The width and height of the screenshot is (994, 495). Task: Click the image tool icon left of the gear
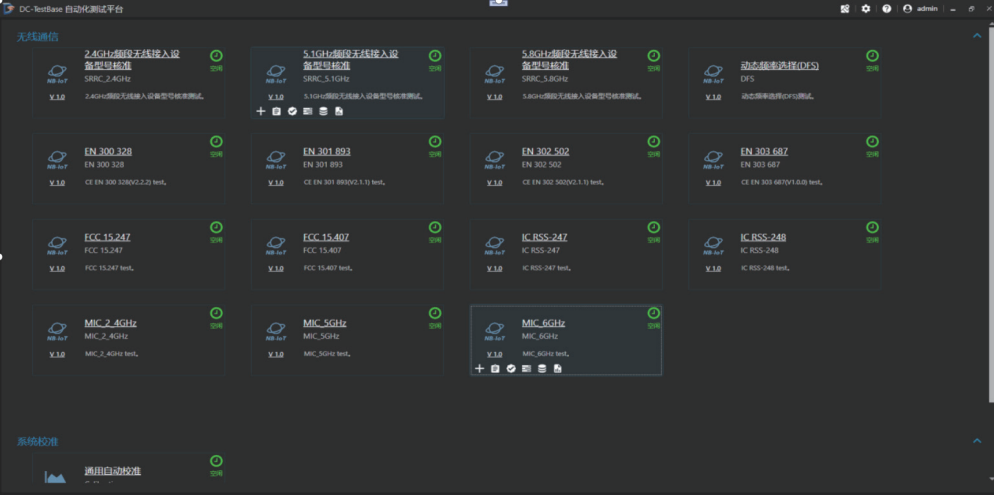pyautogui.click(x=845, y=9)
